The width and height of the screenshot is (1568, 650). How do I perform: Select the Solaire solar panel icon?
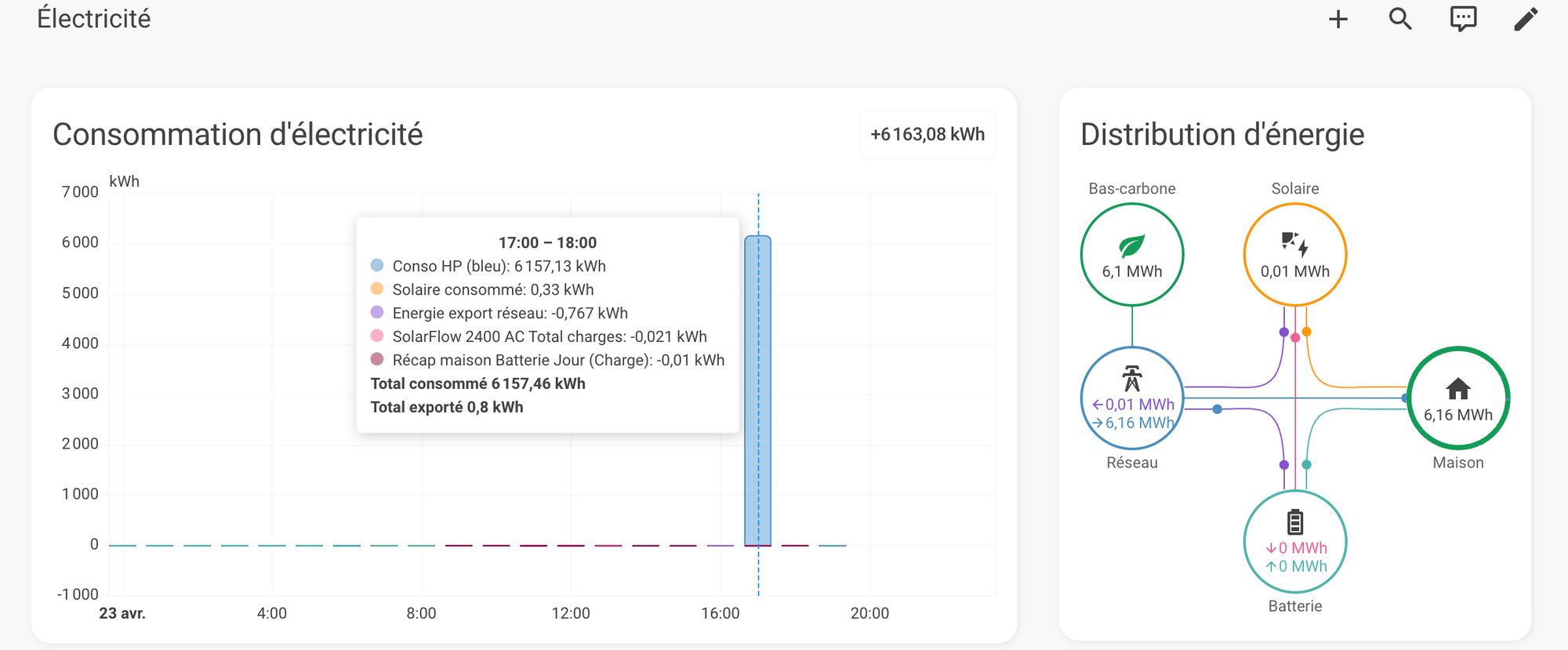pyautogui.click(x=1294, y=244)
